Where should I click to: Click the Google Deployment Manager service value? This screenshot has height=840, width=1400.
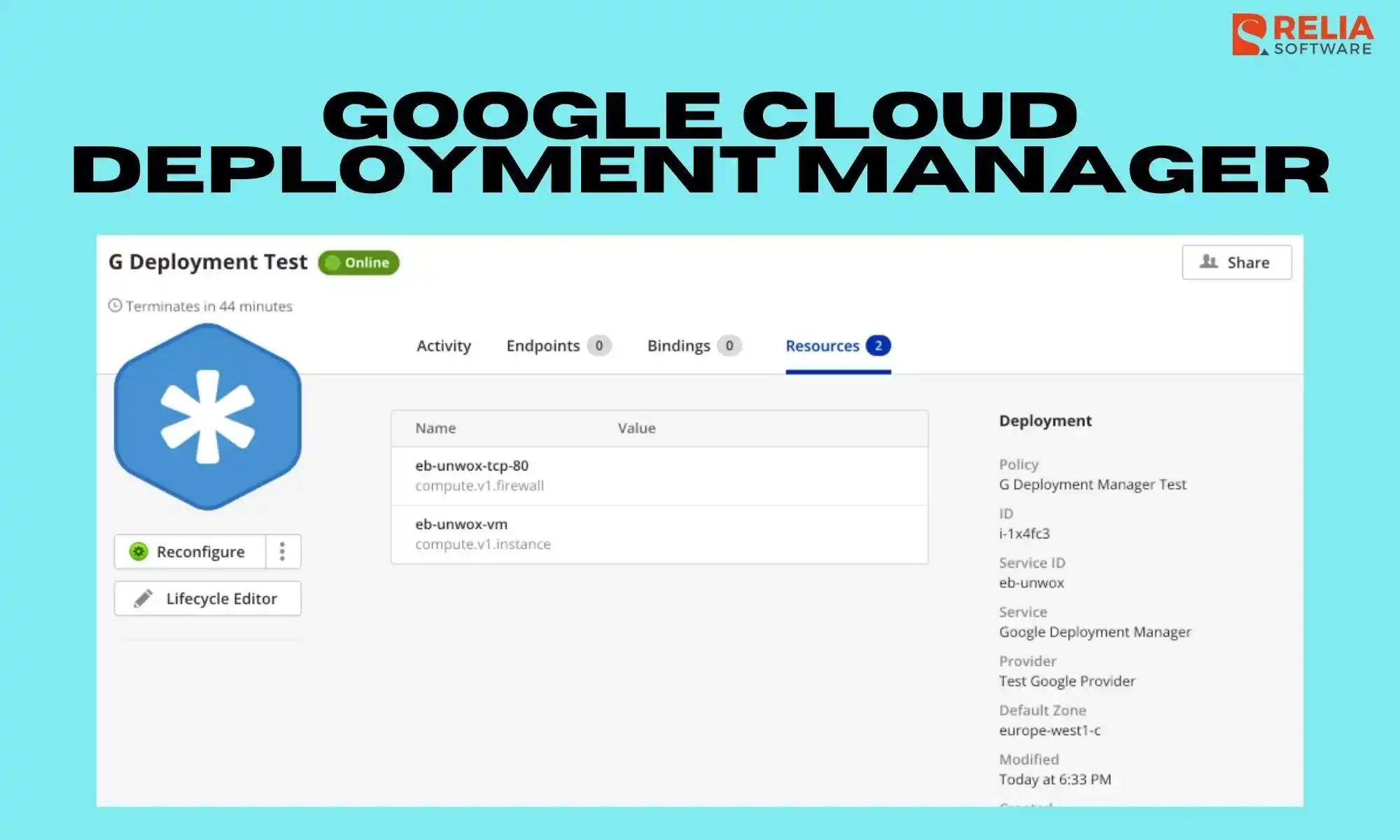(1095, 632)
